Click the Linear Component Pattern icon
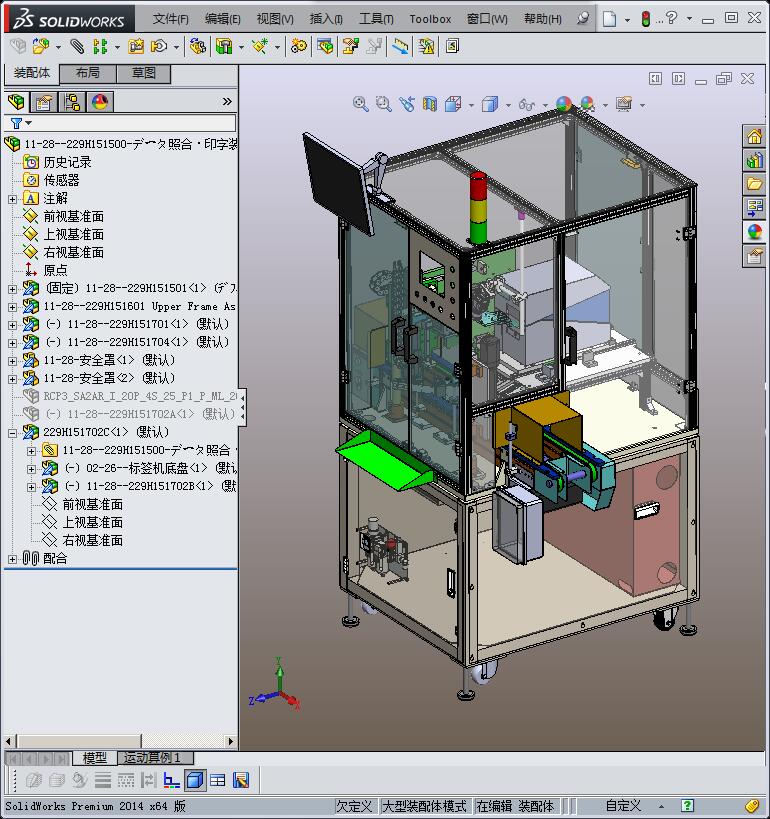Image resolution: width=770 pixels, height=819 pixels. tap(100, 46)
